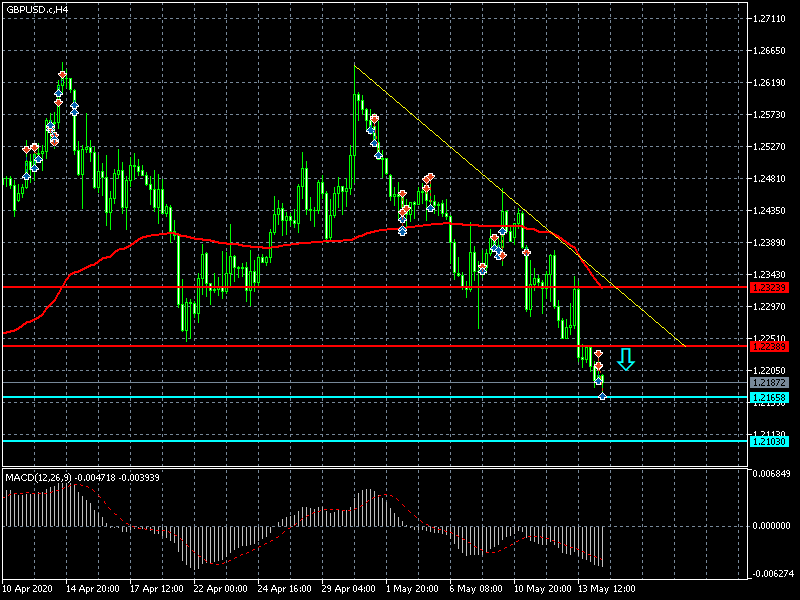800x600 pixels.
Task: Select the red moving average curve
Action: [250, 246]
